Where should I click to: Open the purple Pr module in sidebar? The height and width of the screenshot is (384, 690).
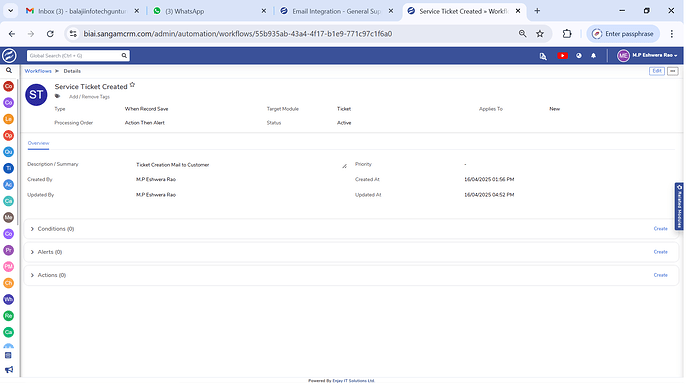point(8,250)
